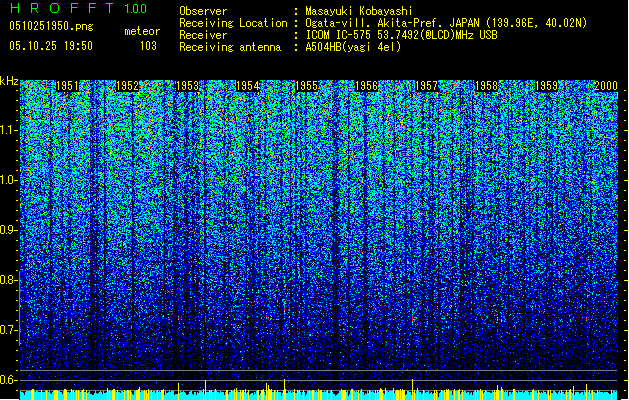629x400 pixels.
Task: Click the 1.1 kHz axis tick label
Action: pos(9,130)
